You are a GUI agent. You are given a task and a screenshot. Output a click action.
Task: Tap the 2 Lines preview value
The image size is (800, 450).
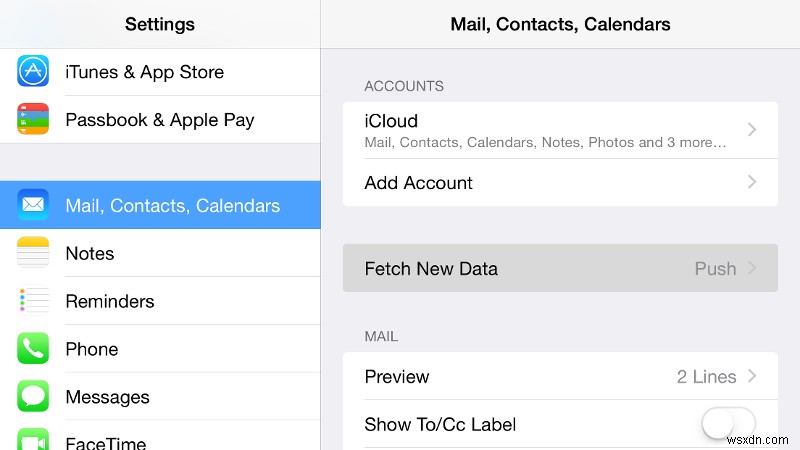click(706, 377)
